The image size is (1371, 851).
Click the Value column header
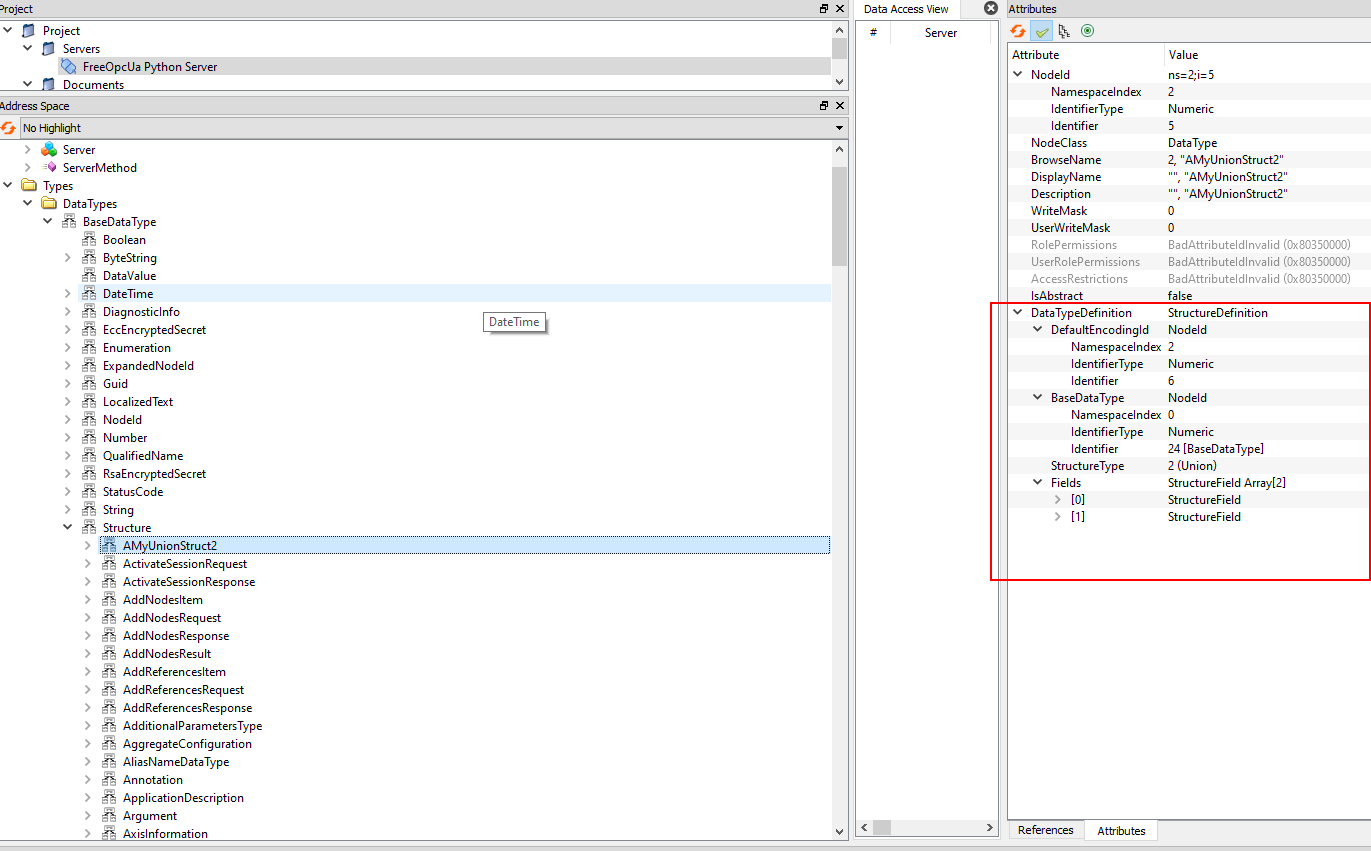click(1267, 55)
